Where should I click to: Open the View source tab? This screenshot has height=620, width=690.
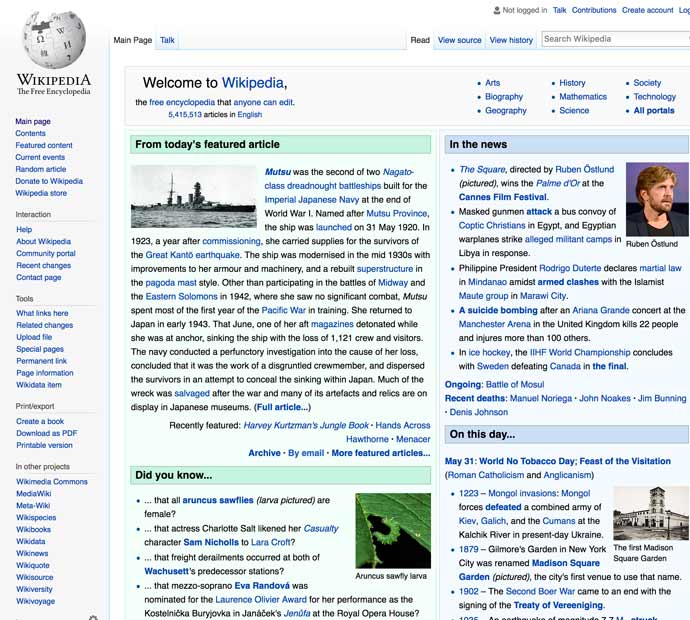tap(459, 40)
